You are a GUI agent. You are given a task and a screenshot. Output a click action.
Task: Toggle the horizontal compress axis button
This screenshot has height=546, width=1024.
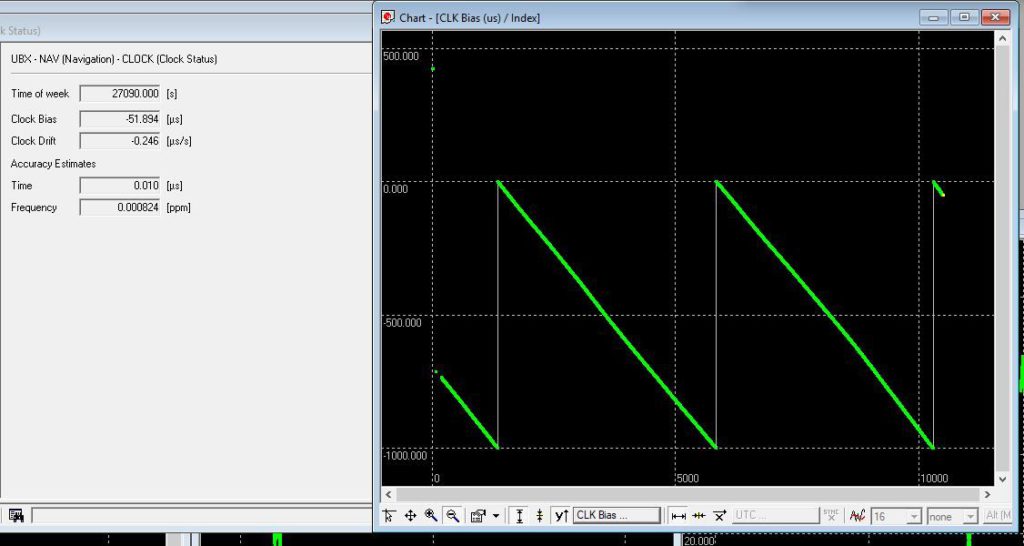pyautogui.click(x=699, y=516)
